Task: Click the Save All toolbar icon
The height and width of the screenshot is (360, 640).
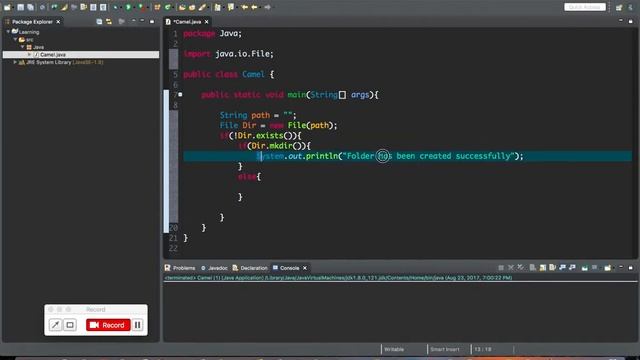Action: pyautogui.click(x=31, y=7)
